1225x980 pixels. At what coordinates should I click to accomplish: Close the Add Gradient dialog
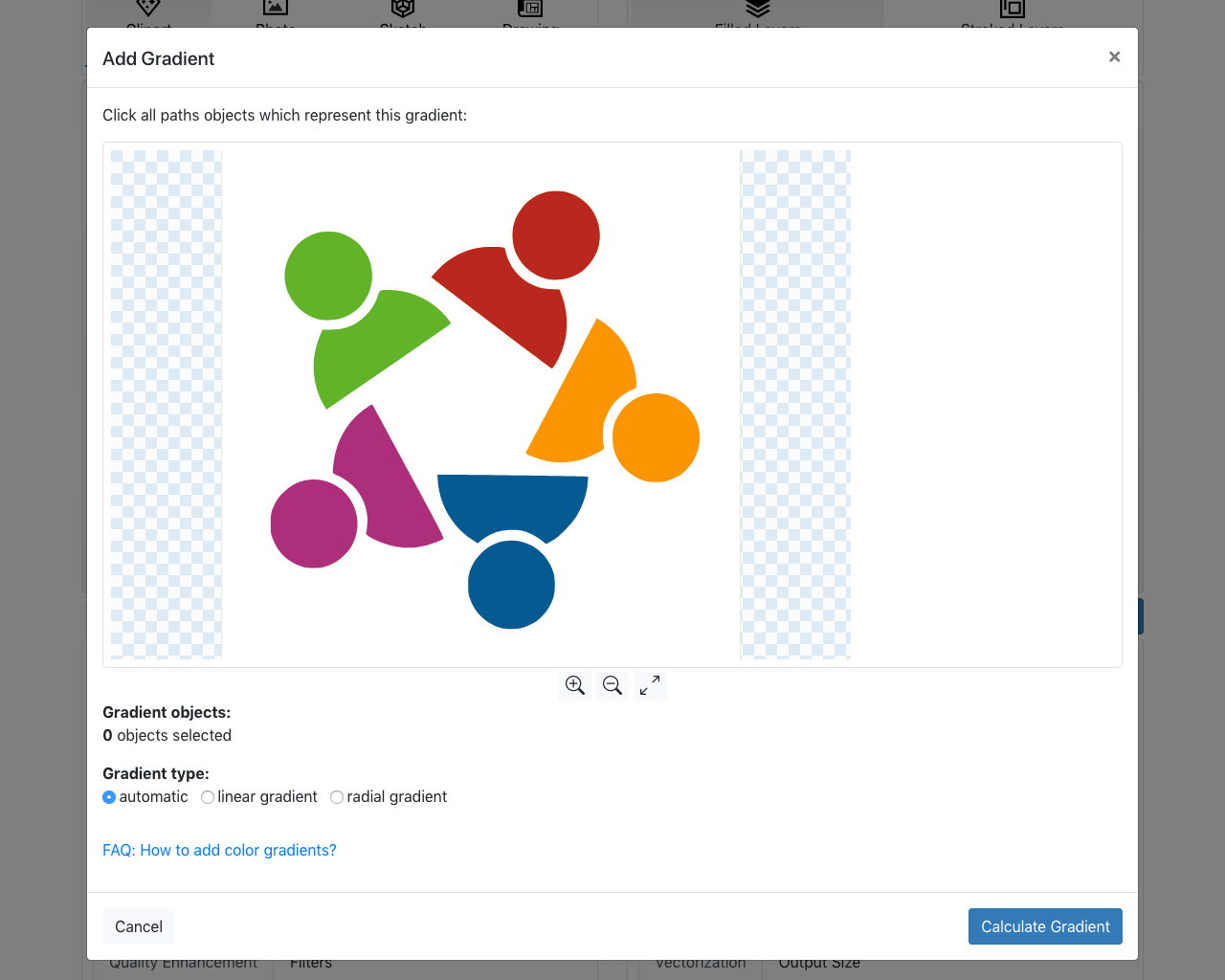coord(1114,57)
